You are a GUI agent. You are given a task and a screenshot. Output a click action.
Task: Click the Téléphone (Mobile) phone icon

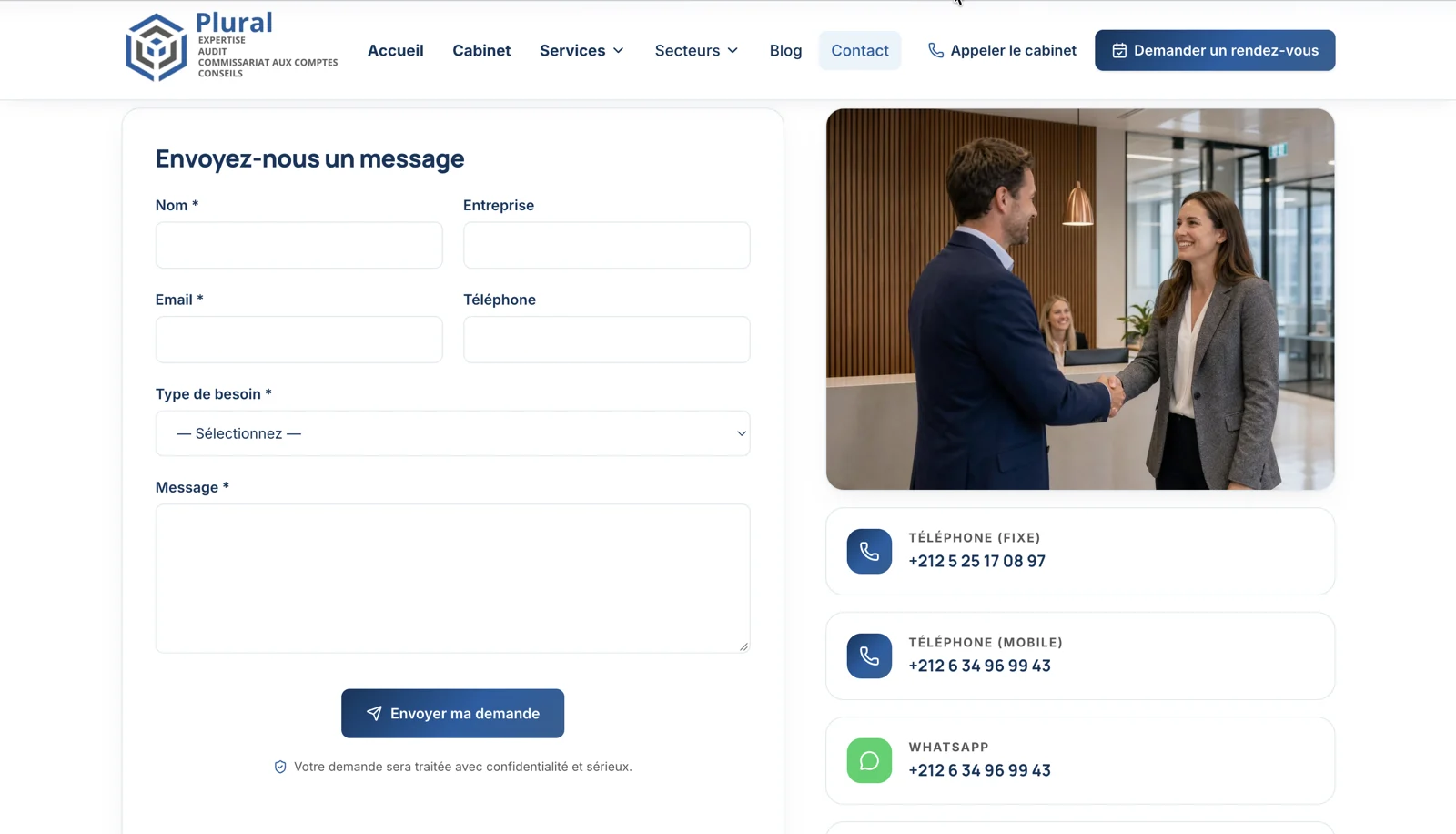click(x=869, y=656)
